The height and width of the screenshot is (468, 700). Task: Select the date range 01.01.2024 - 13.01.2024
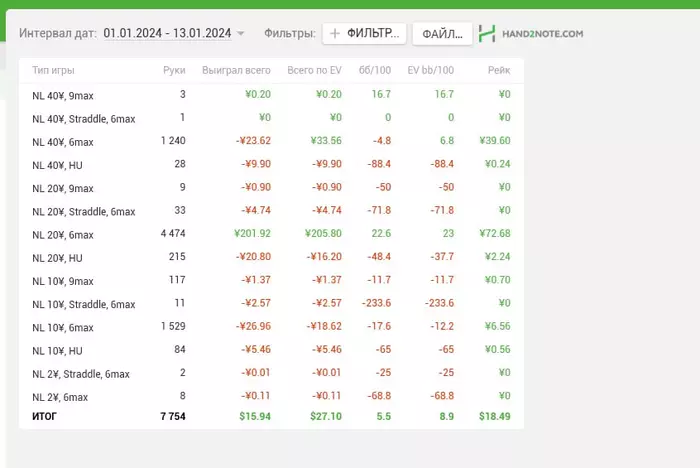click(x=167, y=33)
